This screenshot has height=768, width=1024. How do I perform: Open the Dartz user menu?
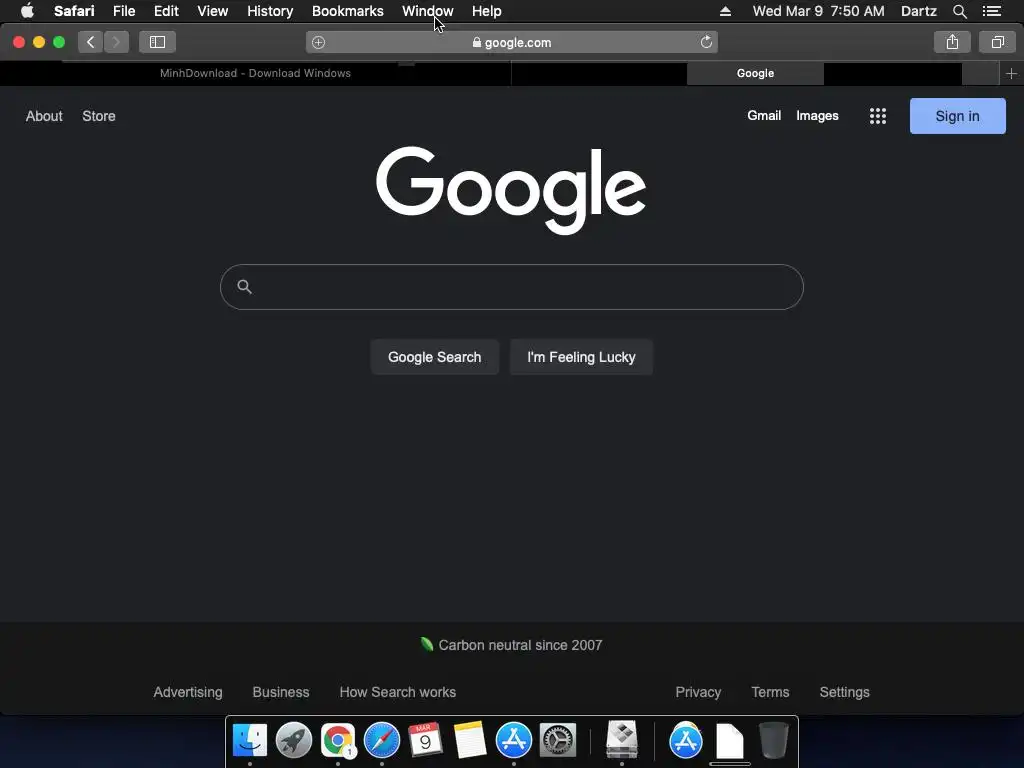pos(918,11)
